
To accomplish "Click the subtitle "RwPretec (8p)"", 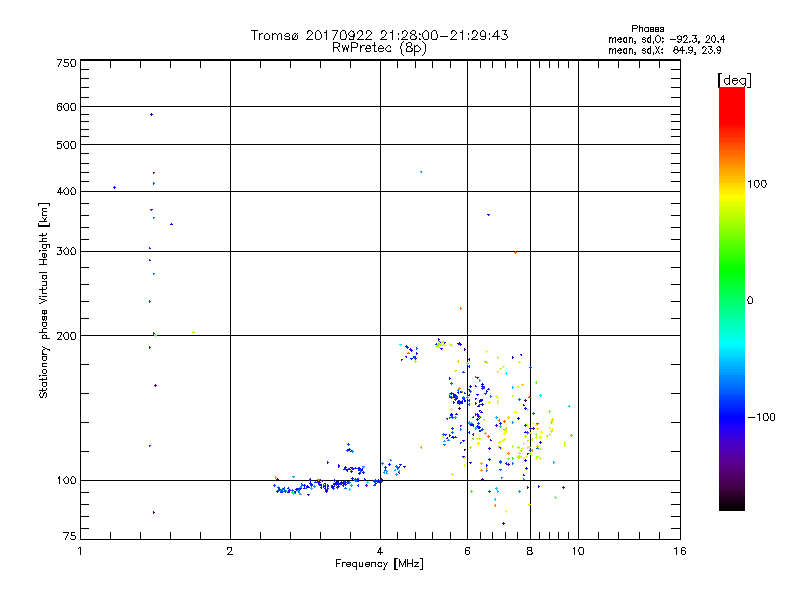I will coord(379,48).
